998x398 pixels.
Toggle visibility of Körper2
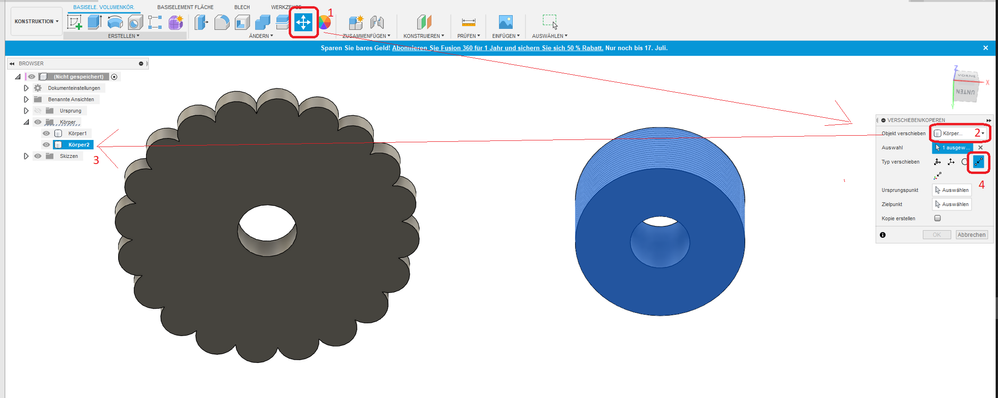(x=46, y=145)
